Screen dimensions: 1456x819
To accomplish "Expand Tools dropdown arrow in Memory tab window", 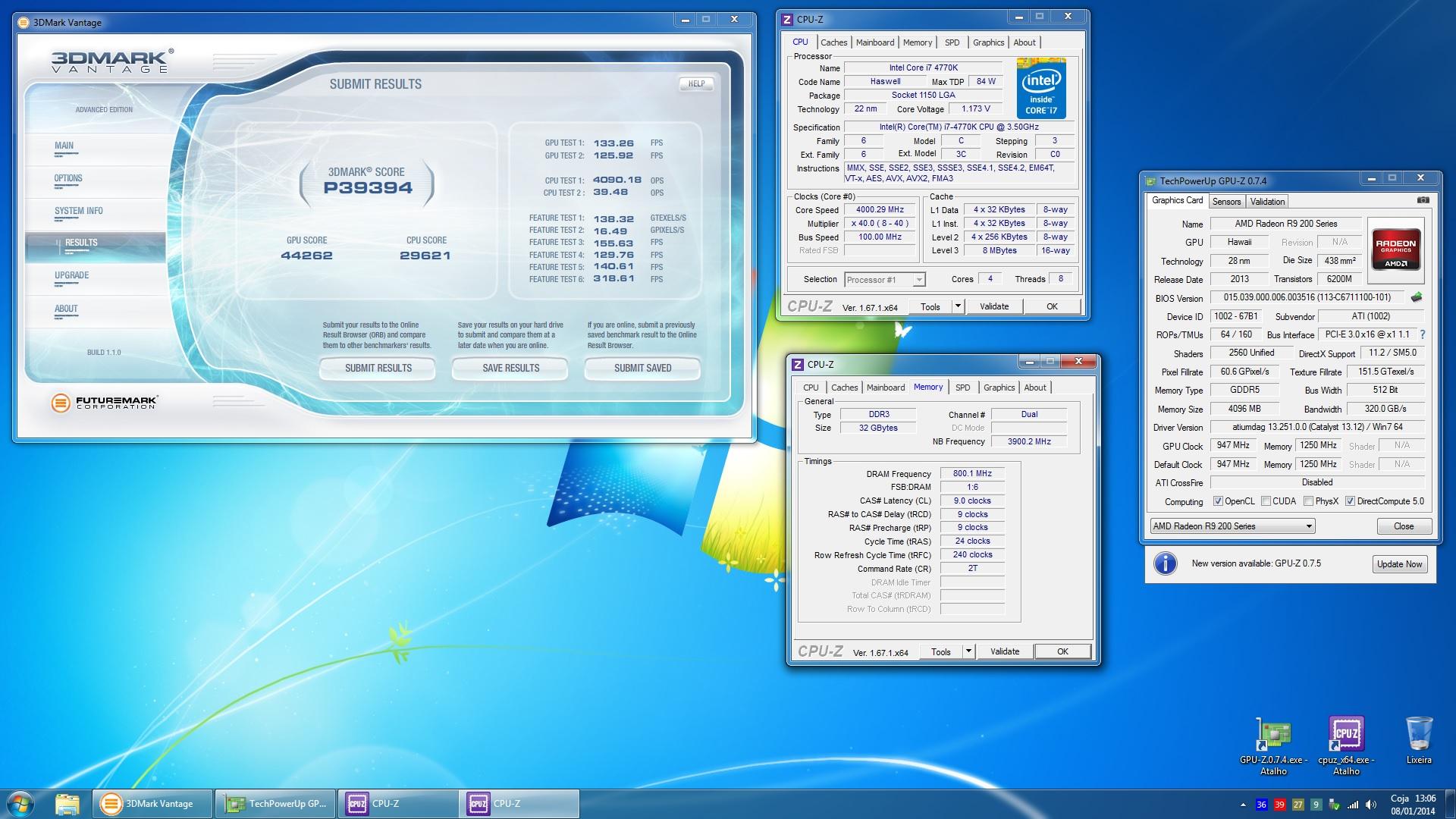I will pos(968,651).
